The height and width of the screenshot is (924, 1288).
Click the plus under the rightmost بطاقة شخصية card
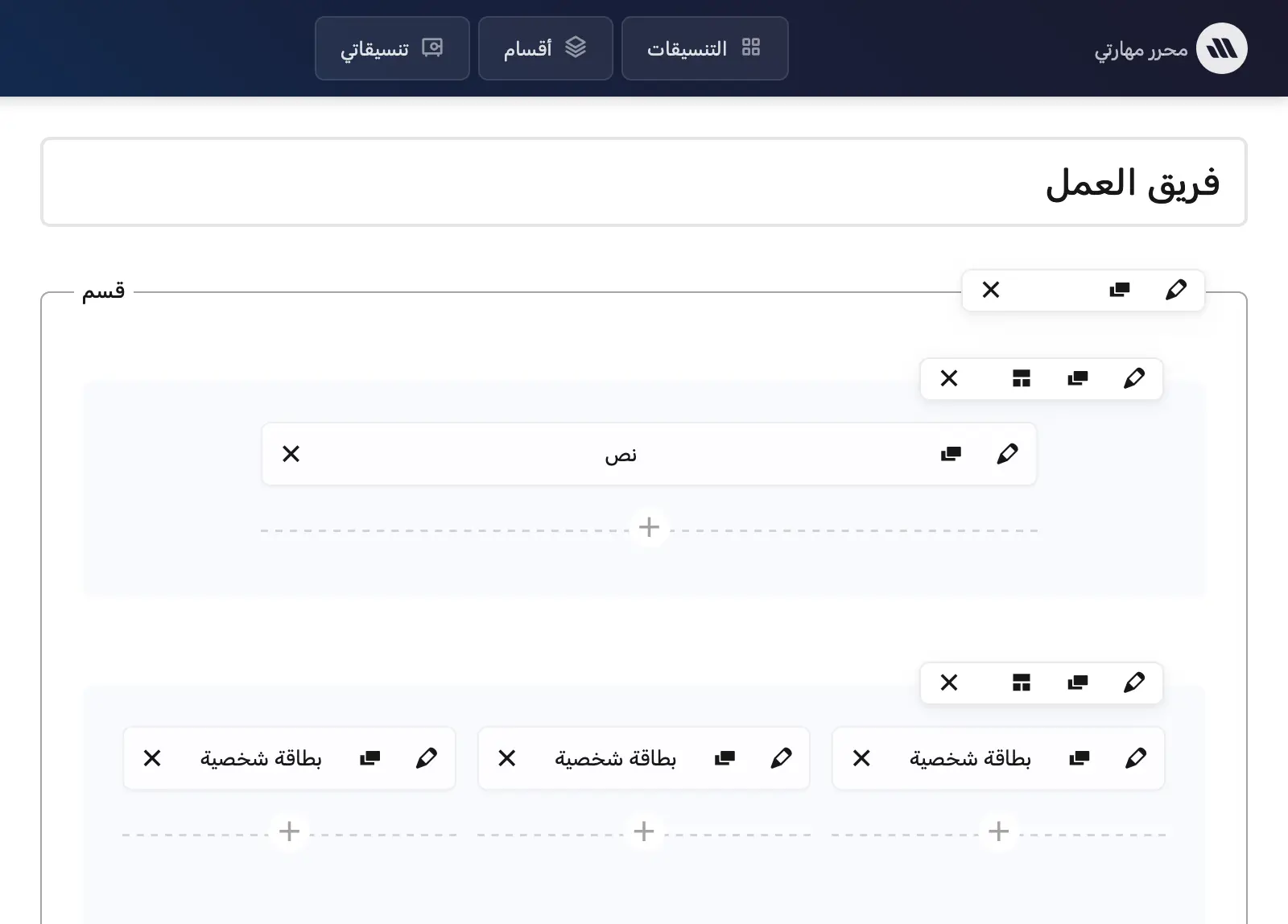pyautogui.click(x=997, y=831)
